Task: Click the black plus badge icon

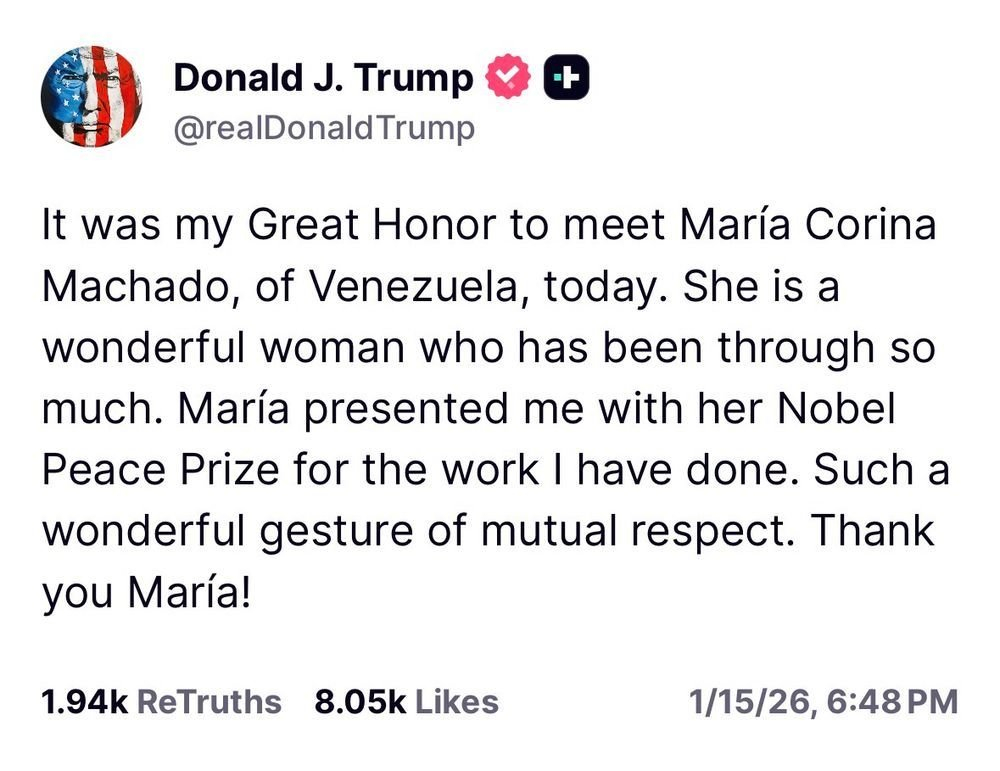Action: pos(566,77)
